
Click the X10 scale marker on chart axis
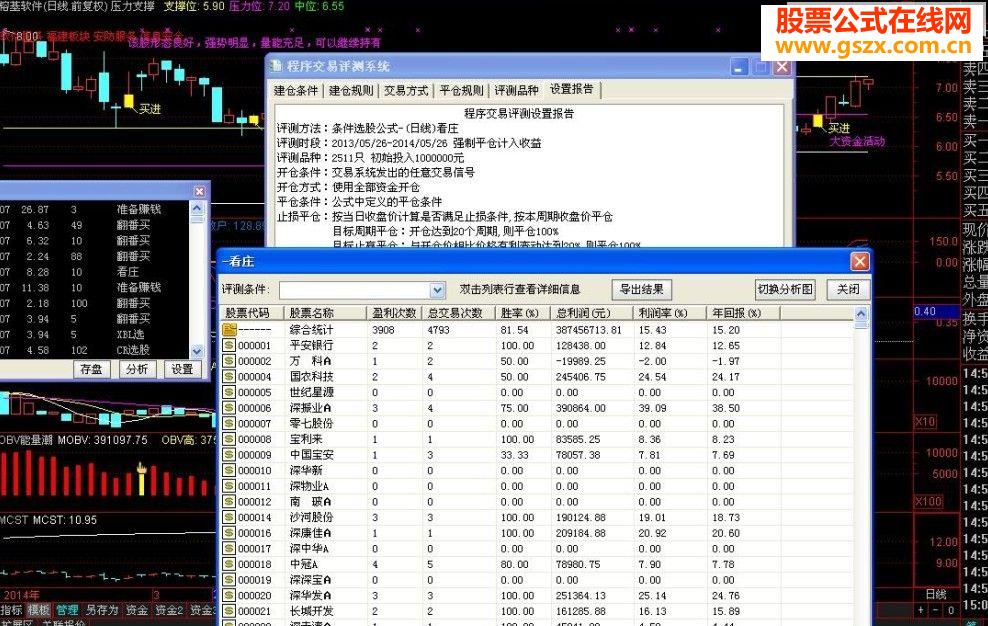[925, 422]
